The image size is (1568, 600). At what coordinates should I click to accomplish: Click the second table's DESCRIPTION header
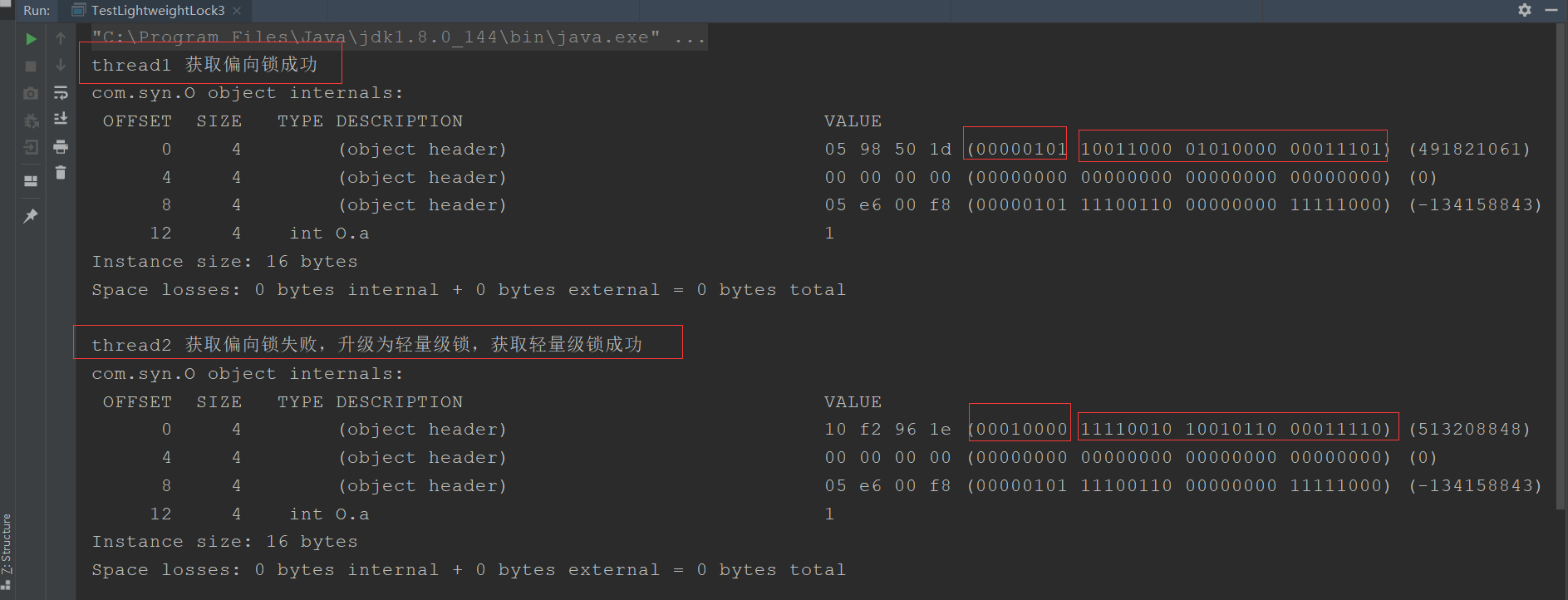tap(400, 402)
